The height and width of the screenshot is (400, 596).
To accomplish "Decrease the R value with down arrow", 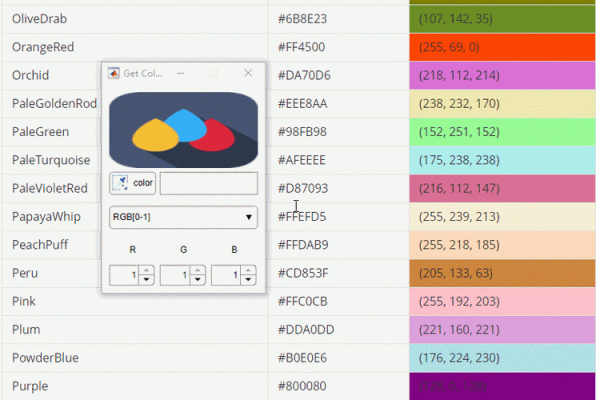I will click(146, 280).
